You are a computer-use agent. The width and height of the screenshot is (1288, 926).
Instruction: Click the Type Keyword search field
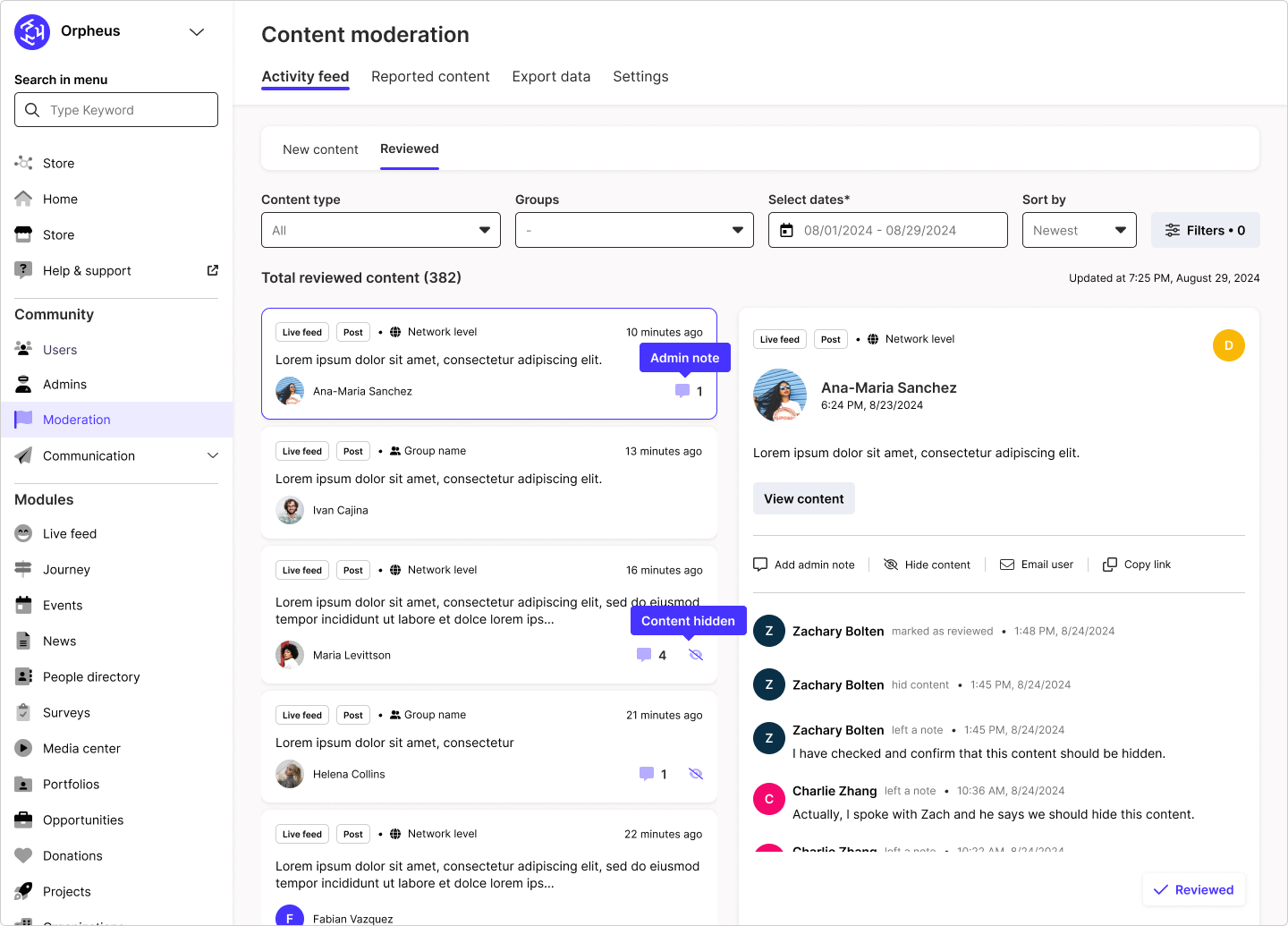(x=115, y=109)
